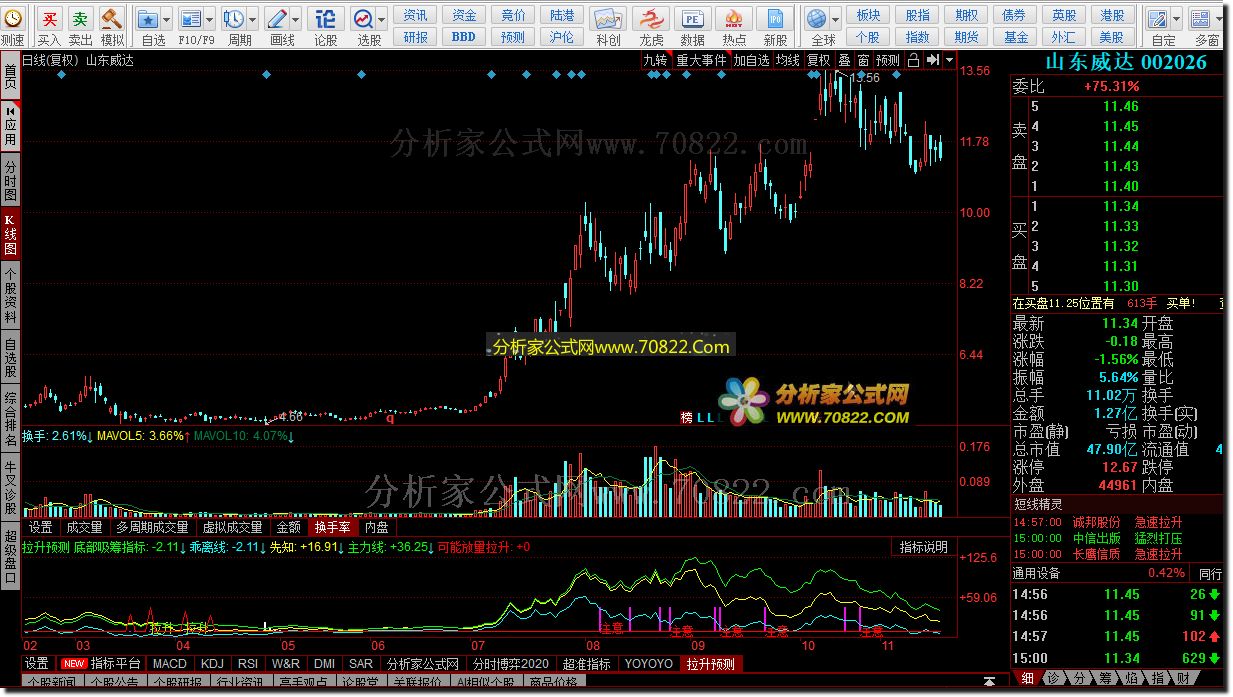The width and height of the screenshot is (1233, 697).
Task: Expand the 自选 dropdown arrow
Action: pos(165,19)
